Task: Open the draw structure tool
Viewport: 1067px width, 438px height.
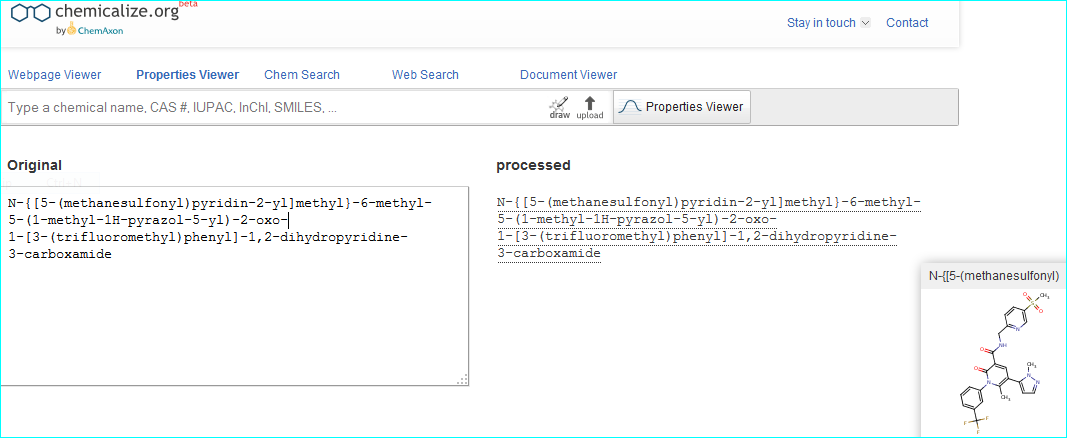Action: pos(559,108)
